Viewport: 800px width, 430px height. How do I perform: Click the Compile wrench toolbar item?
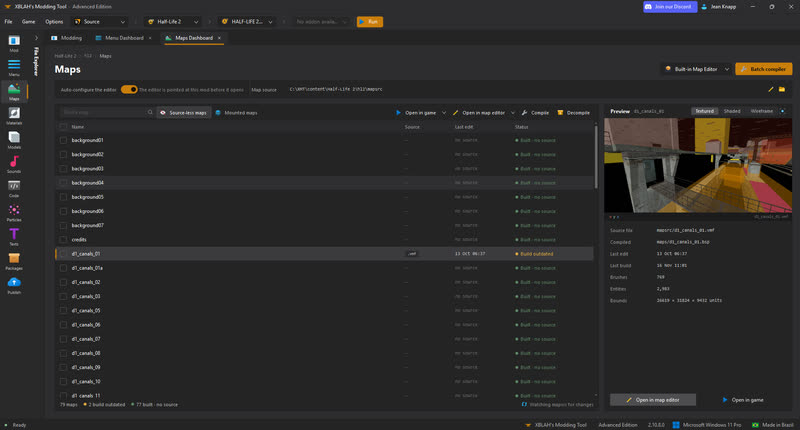pyautogui.click(x=535, y=113)
